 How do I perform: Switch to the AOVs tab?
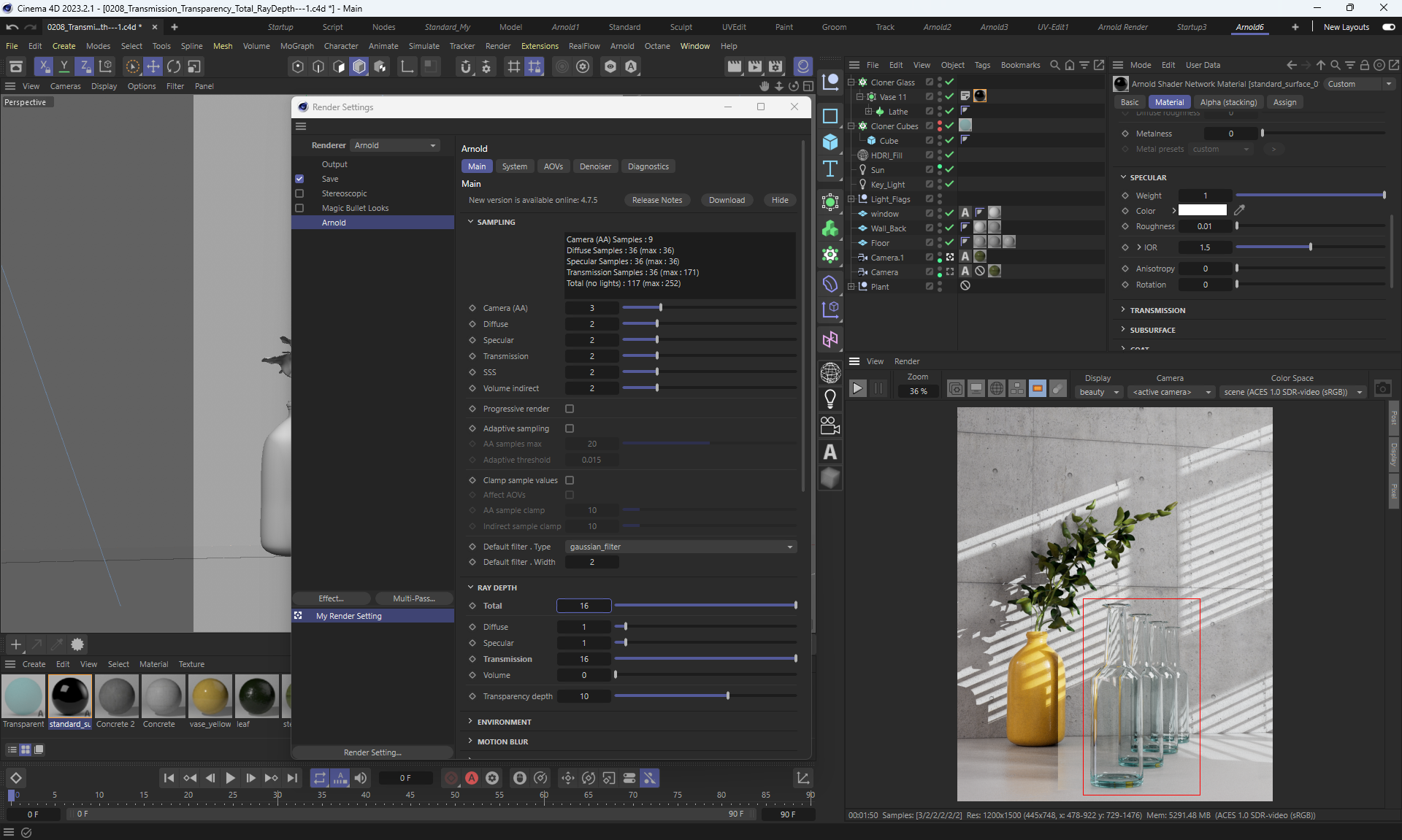click(553, 166)
